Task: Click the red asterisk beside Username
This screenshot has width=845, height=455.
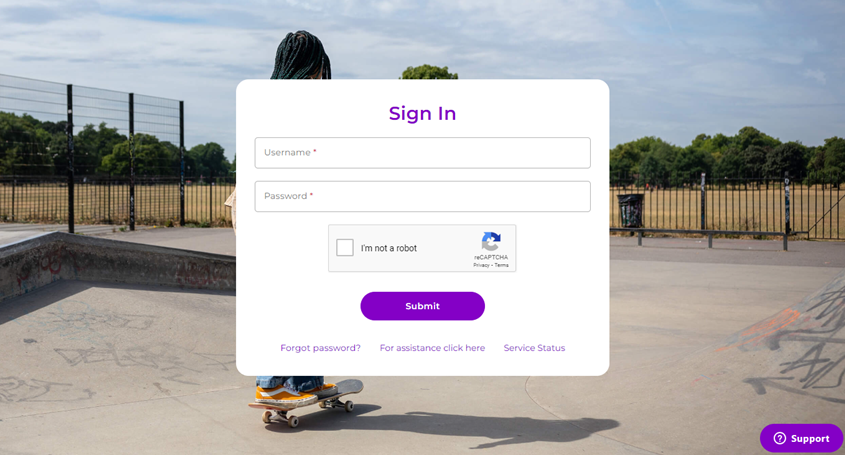Action: click(315, 151)
